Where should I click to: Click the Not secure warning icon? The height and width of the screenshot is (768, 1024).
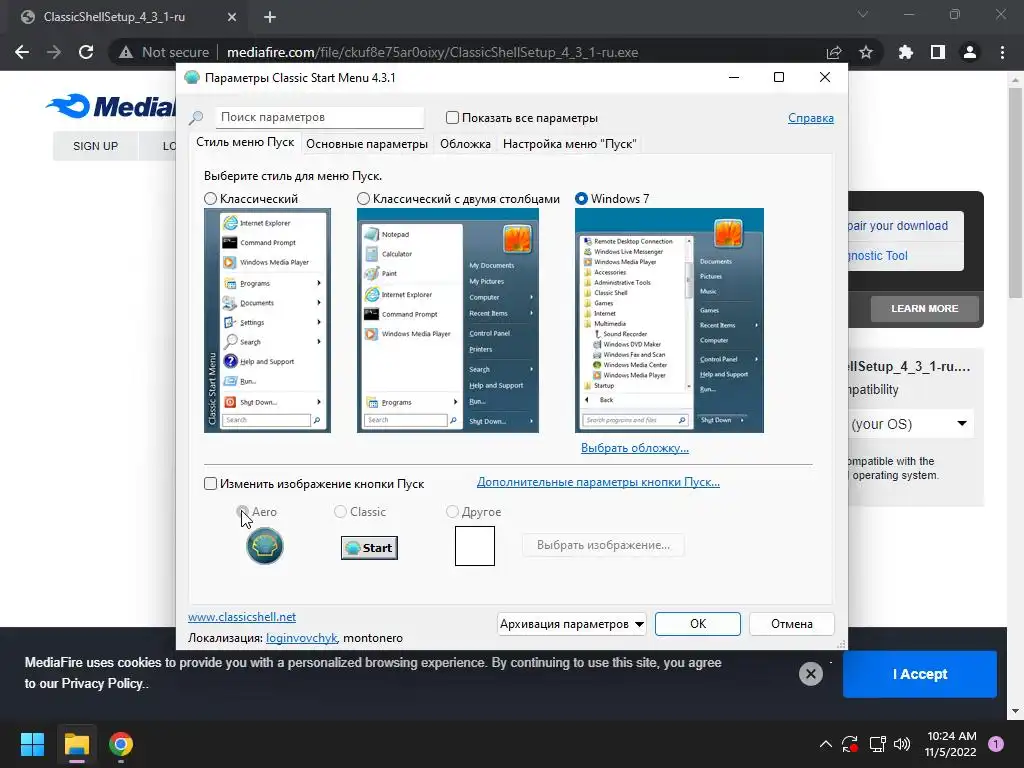pos(126,52)
